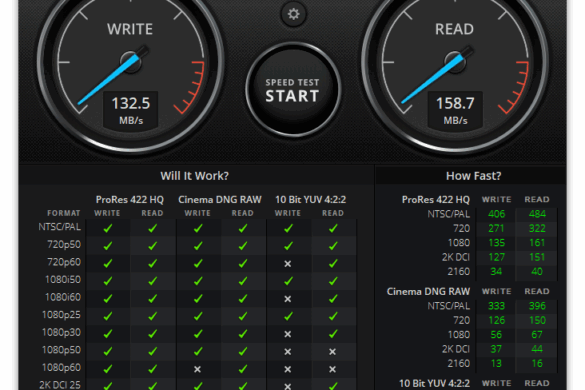Click the 271 write value for ProRes 720
Image resolution: width=585 pixels, height=390 pixels.
[496, 228]
